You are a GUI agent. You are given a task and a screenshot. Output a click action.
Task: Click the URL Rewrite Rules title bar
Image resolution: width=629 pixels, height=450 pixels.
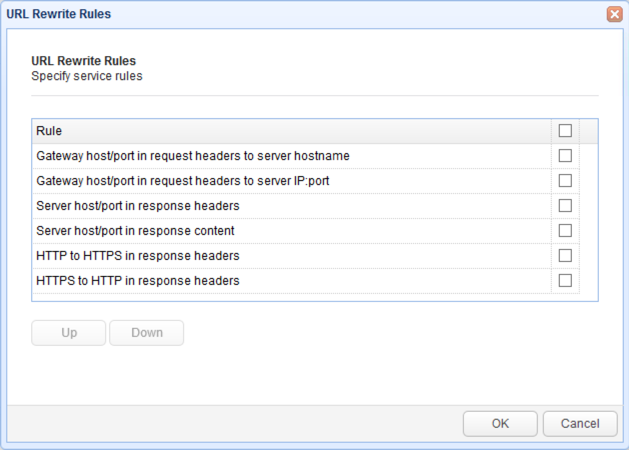tap(305, 14)
